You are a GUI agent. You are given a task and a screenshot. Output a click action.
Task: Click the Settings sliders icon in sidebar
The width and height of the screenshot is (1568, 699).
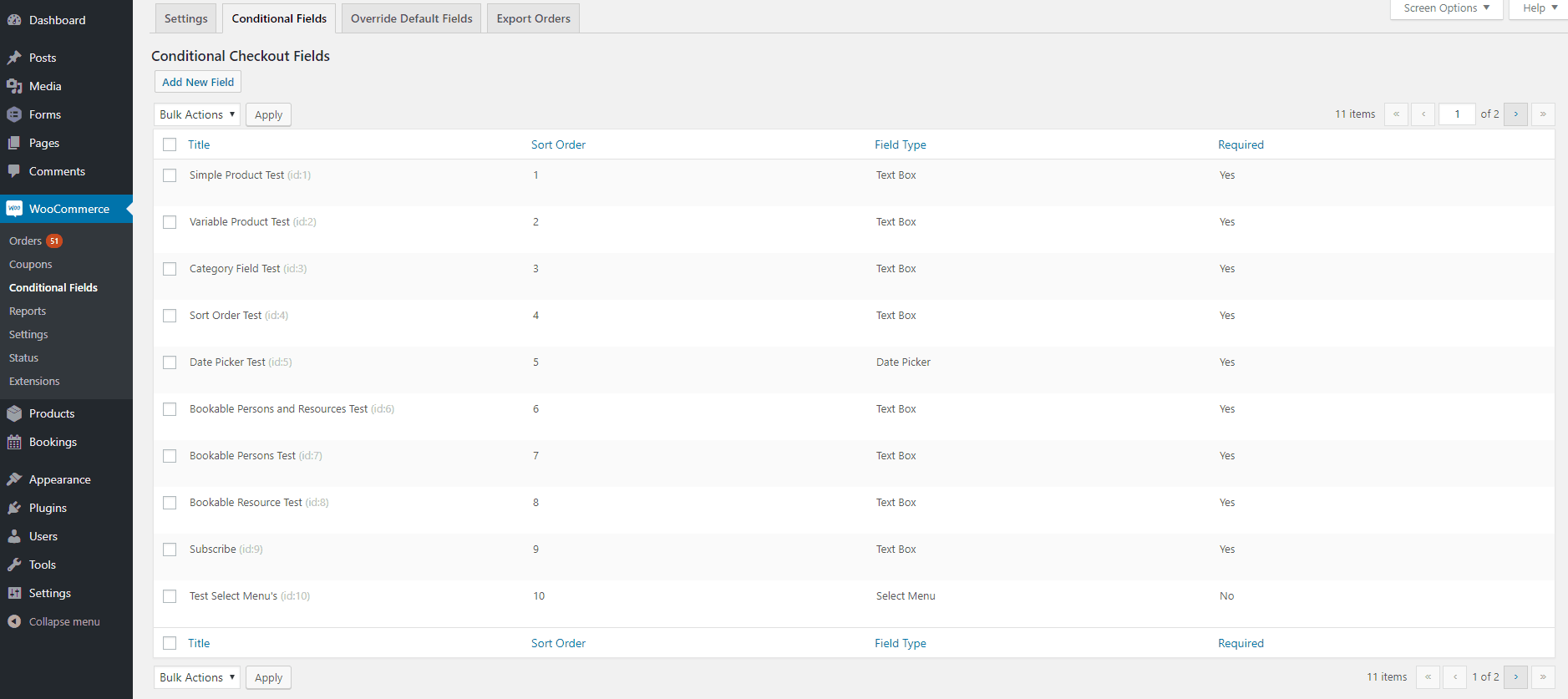14,593
